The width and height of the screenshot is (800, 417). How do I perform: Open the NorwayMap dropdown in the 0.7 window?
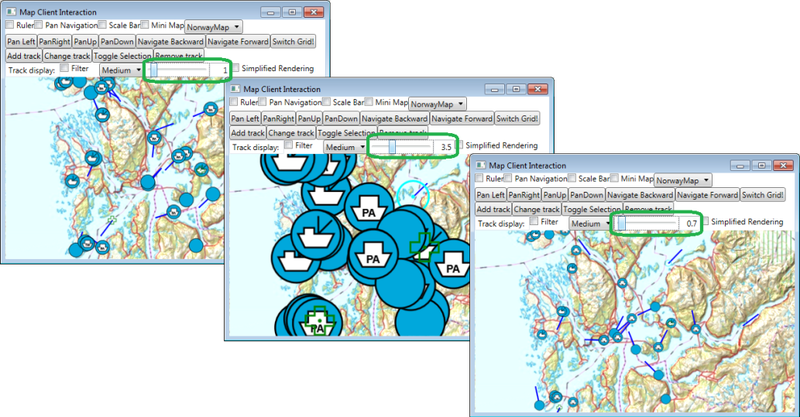pos(683,180)
